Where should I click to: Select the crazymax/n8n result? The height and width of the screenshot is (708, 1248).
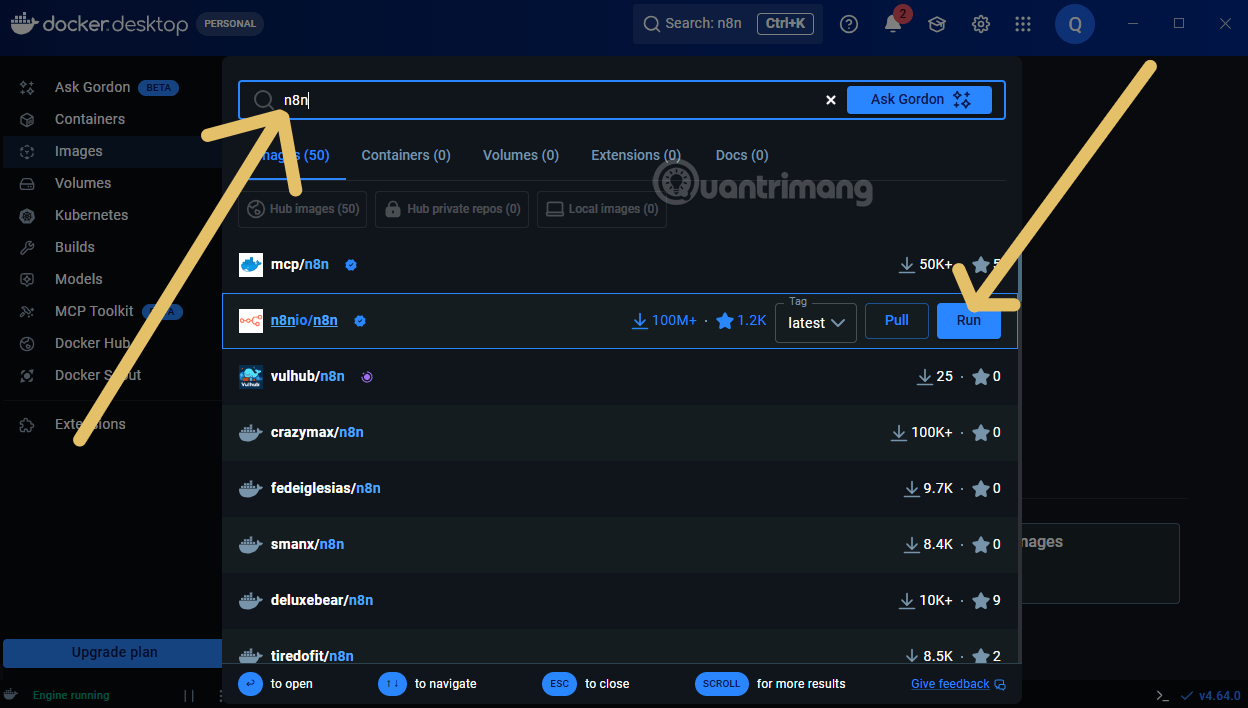(620, 433)
